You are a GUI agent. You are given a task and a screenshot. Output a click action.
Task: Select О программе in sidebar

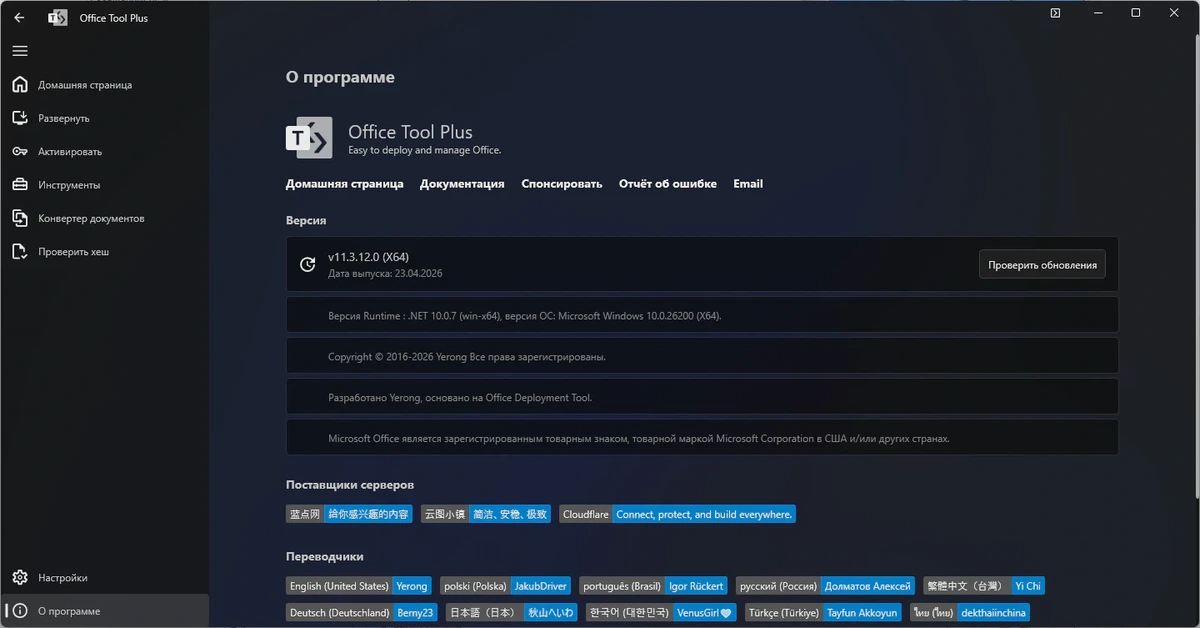[x=104, y=611]
